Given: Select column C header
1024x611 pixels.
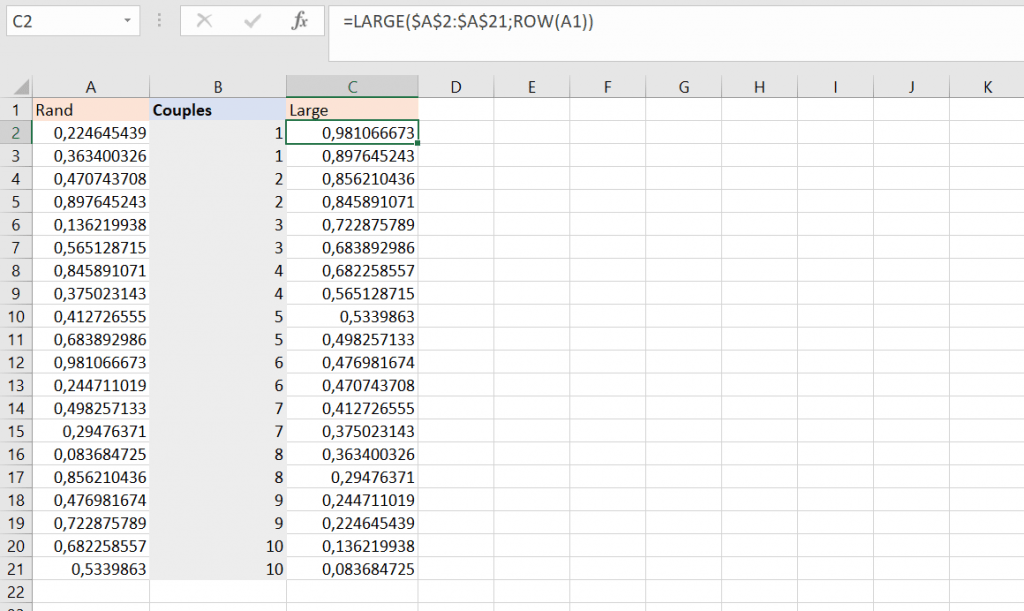Looking at the screenshot, I should click(352, 87).
